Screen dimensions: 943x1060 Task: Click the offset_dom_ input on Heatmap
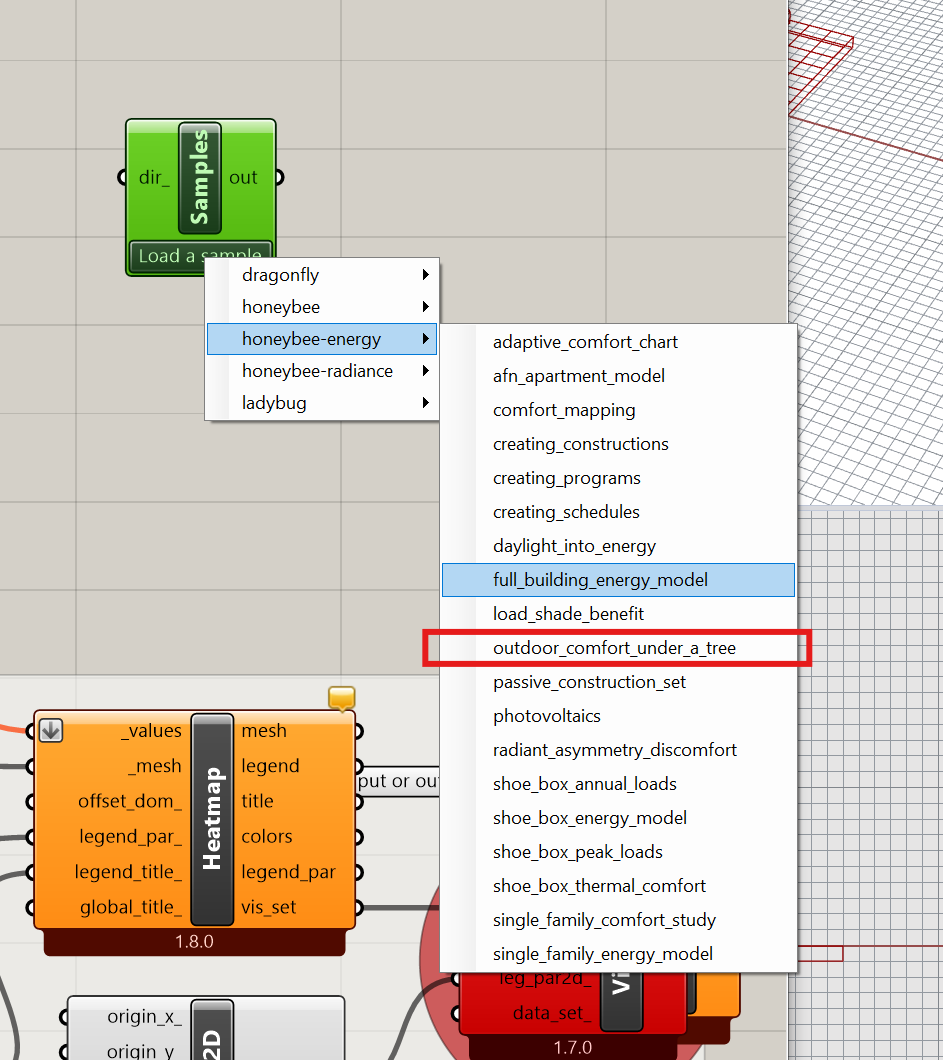[130, 801]
